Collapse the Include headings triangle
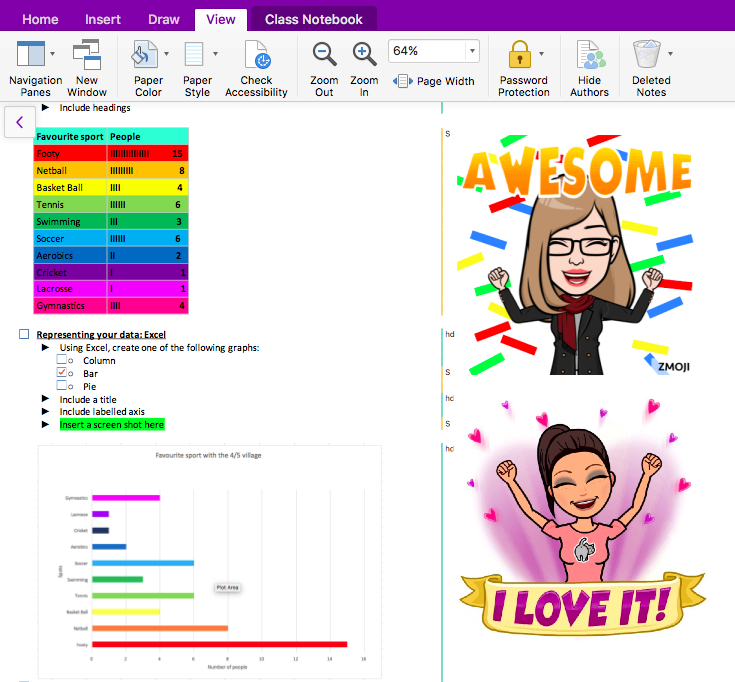Viewport: 735px width, 682px height. pos(45,107)
